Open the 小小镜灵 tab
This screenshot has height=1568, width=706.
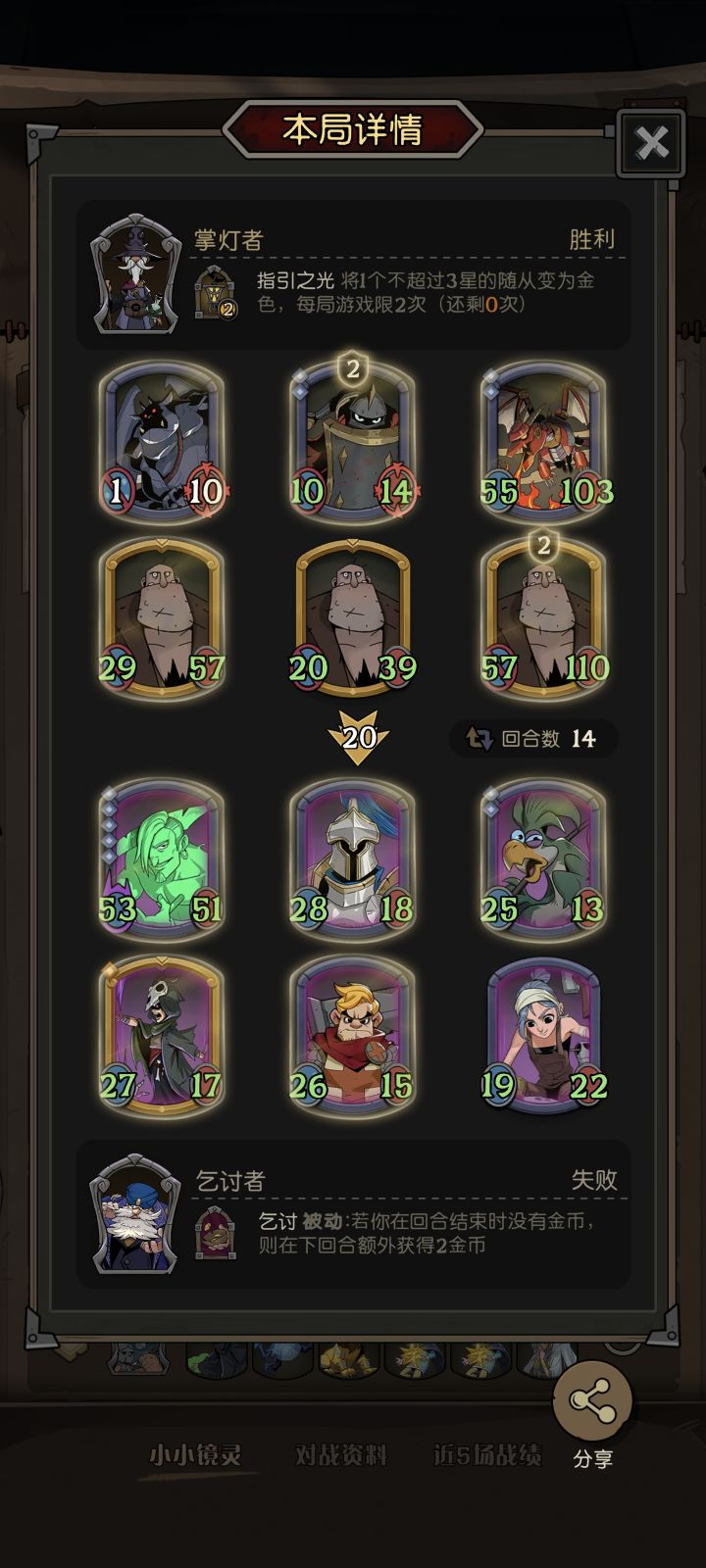pyautogui.click(x=195, y=1455)
